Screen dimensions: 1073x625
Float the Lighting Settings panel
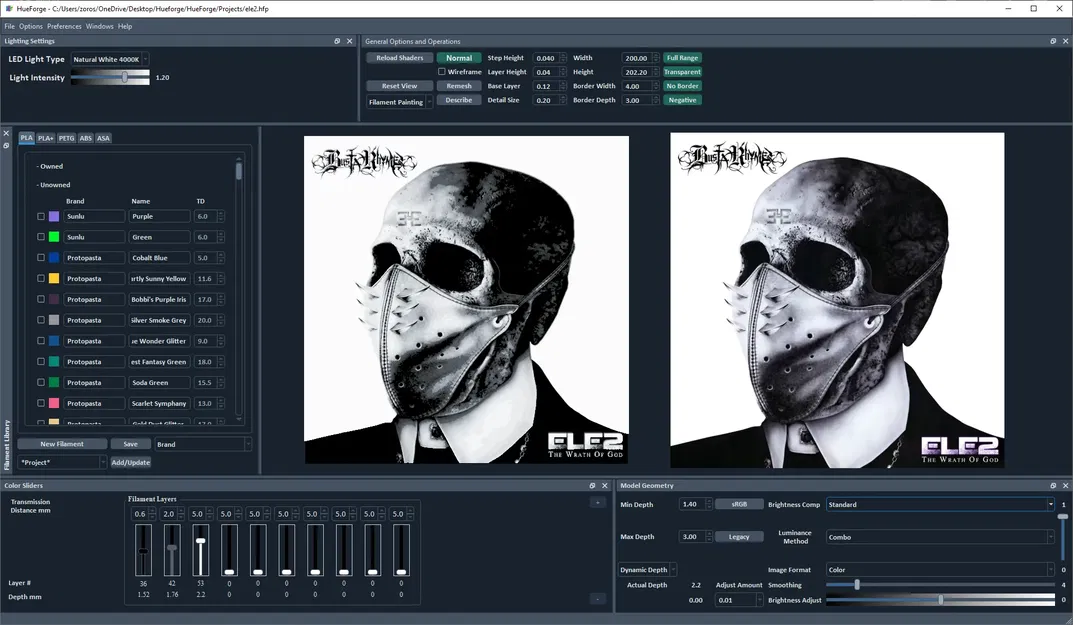[336, 41]
